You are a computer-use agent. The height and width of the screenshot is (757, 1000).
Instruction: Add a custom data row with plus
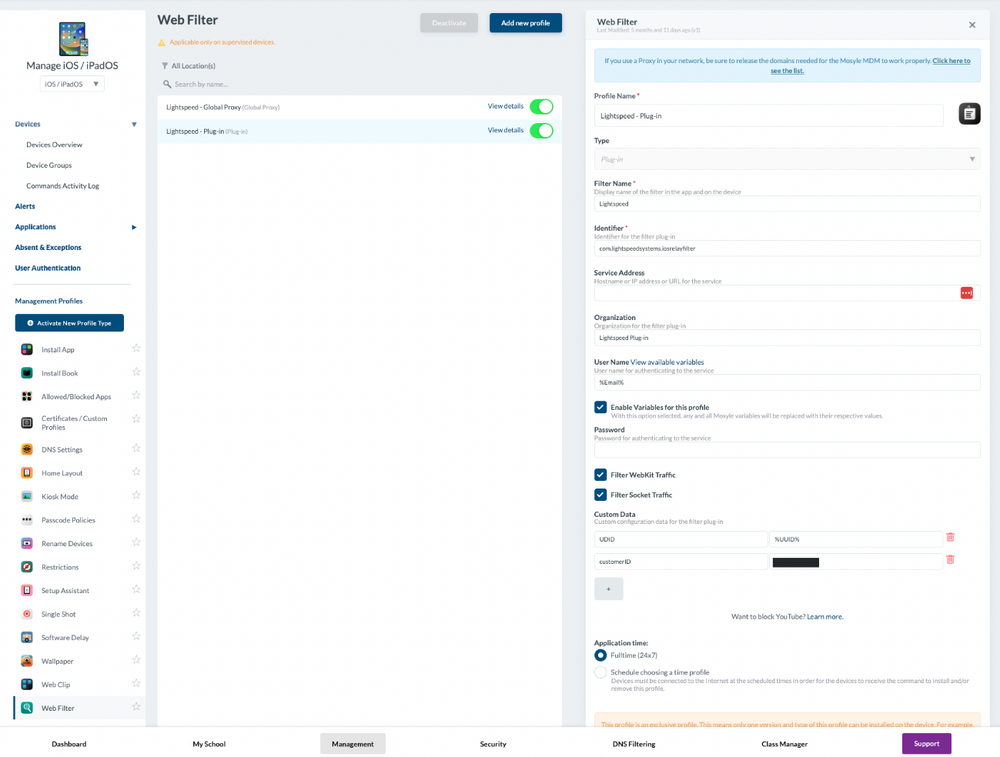(608, 589)
